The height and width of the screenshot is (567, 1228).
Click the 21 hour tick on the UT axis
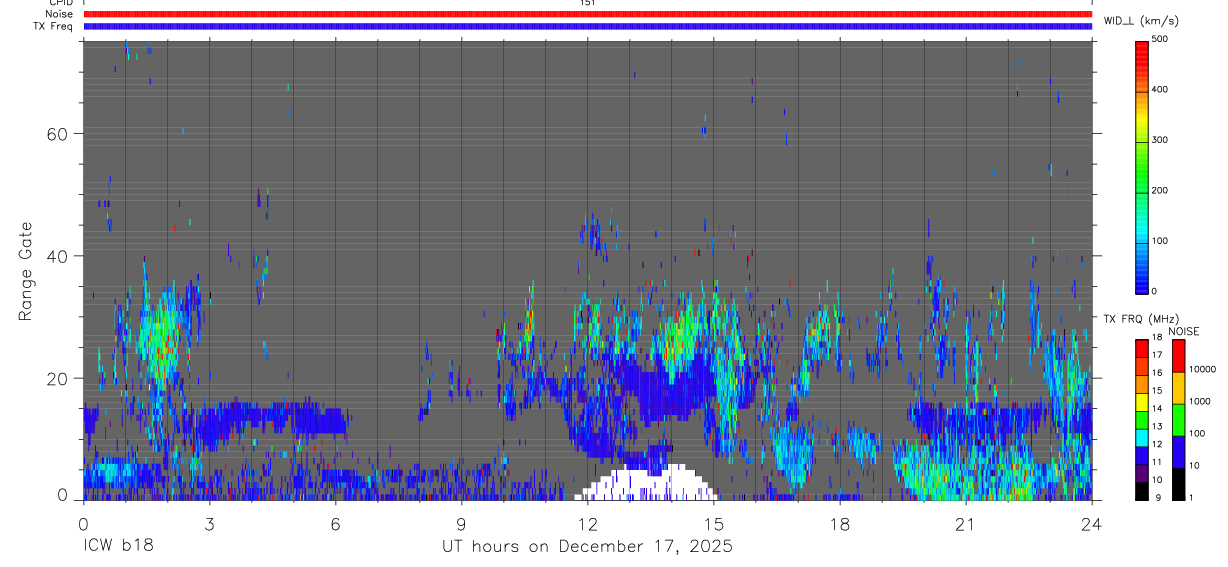(x=965, y=523)
